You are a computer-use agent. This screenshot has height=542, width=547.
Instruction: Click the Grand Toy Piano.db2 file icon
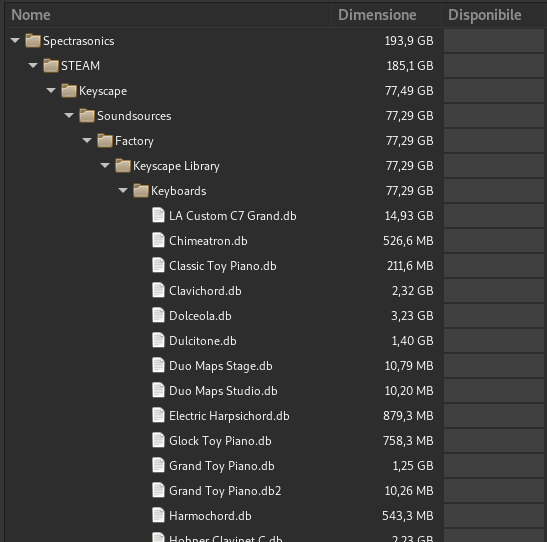click(x=158, y=490)
